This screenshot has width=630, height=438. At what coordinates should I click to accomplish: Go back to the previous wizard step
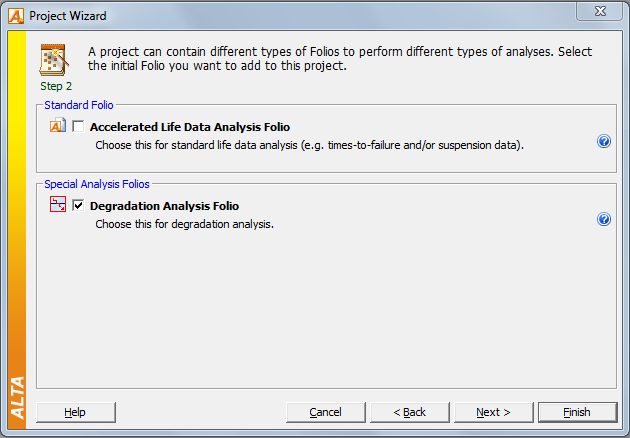click(410, 412)
